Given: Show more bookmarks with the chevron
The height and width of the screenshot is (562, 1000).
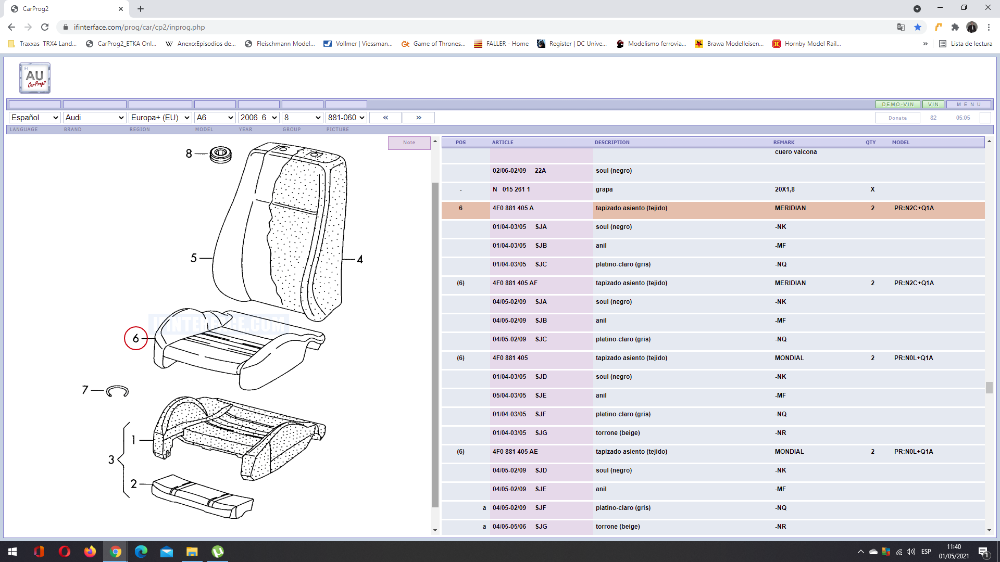Looking at the screenshot, I should coord(925,44).
